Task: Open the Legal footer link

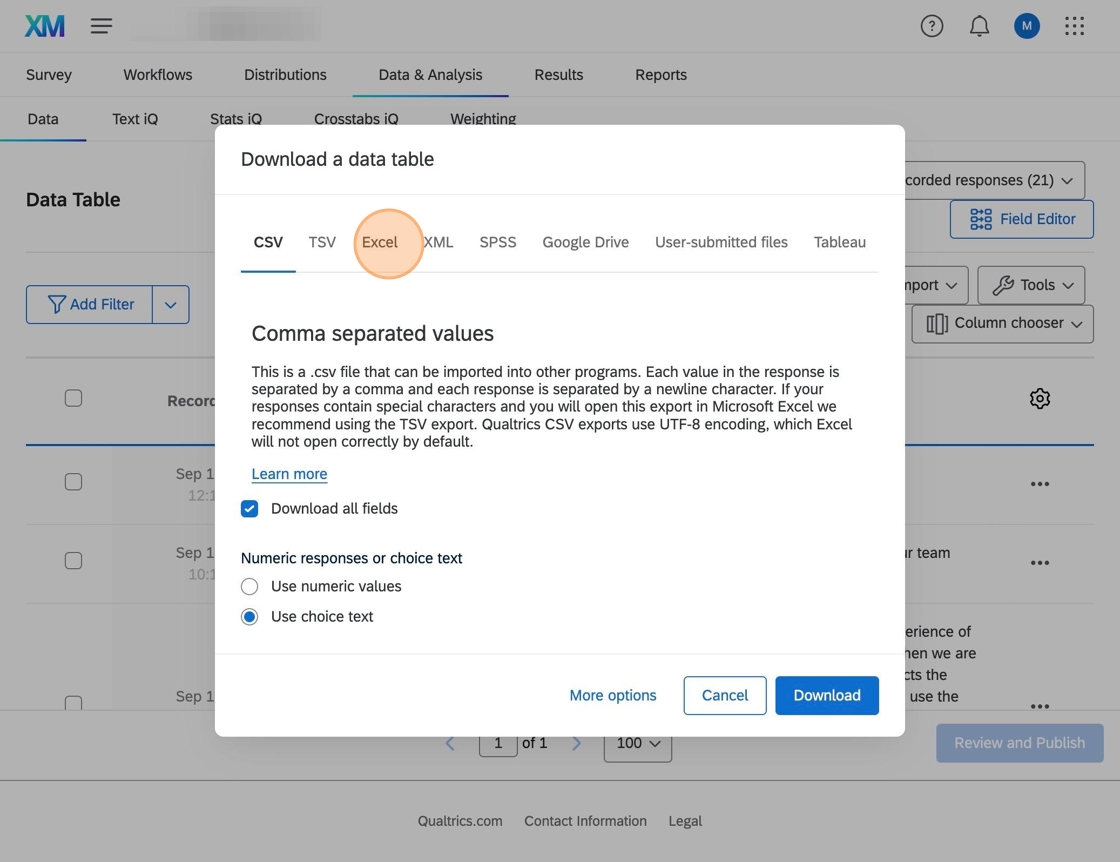Action: tap(685, 821)
